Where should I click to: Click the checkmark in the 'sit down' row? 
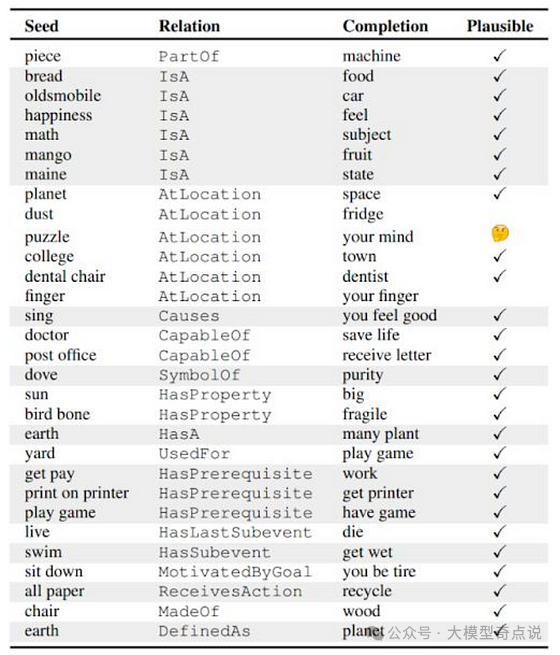tap(499, 571)
